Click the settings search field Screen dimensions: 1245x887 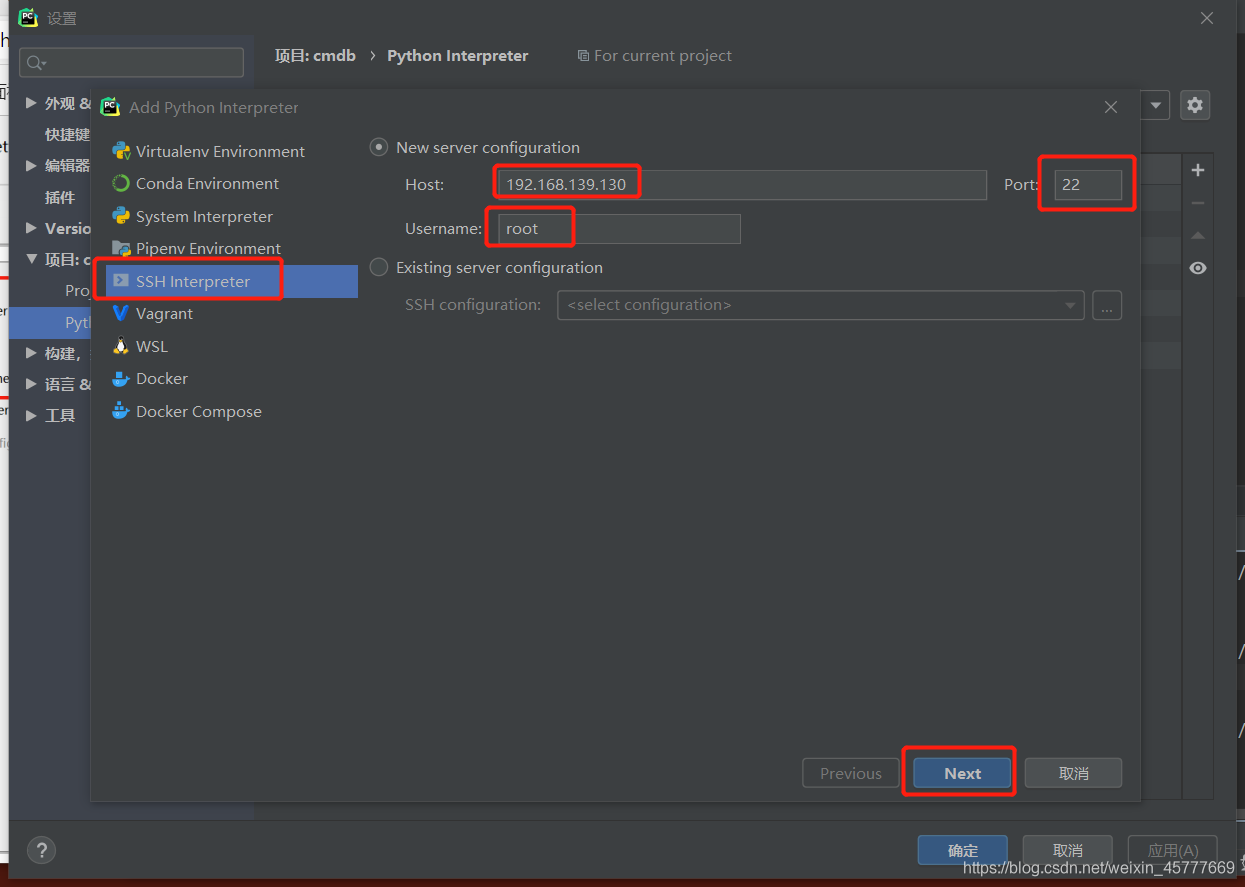[131, 63]
